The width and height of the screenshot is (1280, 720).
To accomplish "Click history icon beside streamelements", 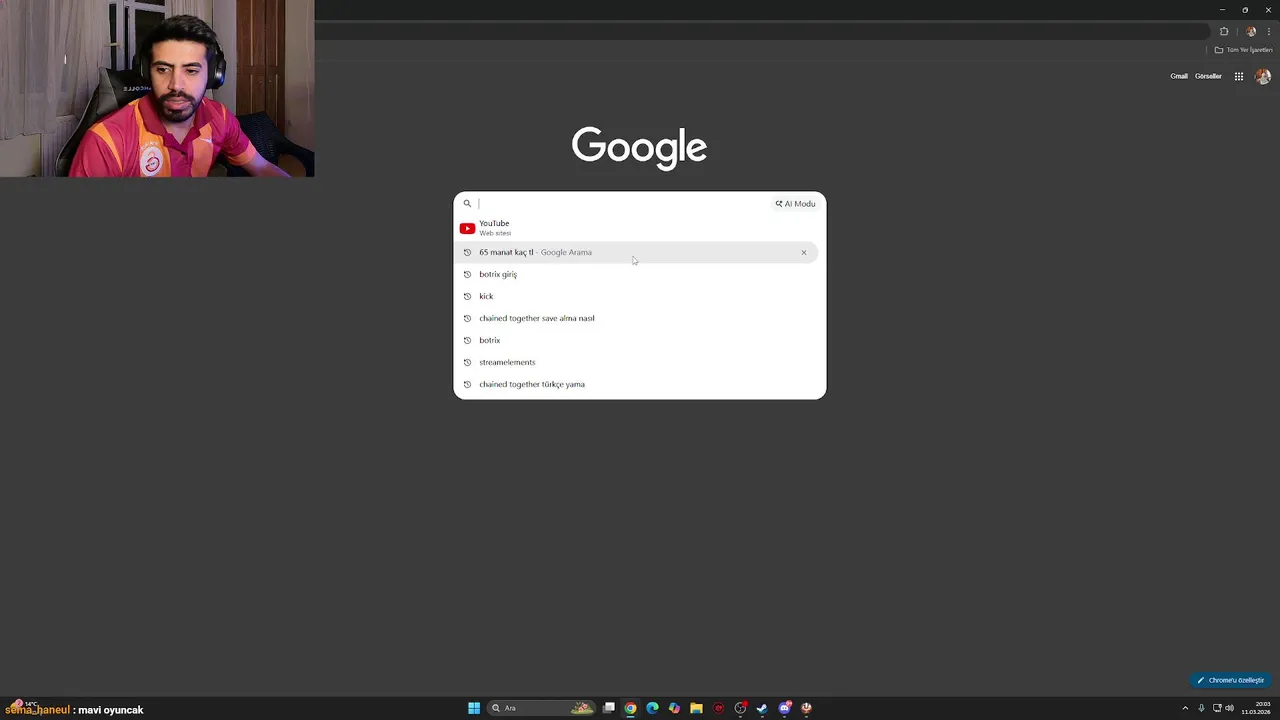I will click(x=467, y=362).
